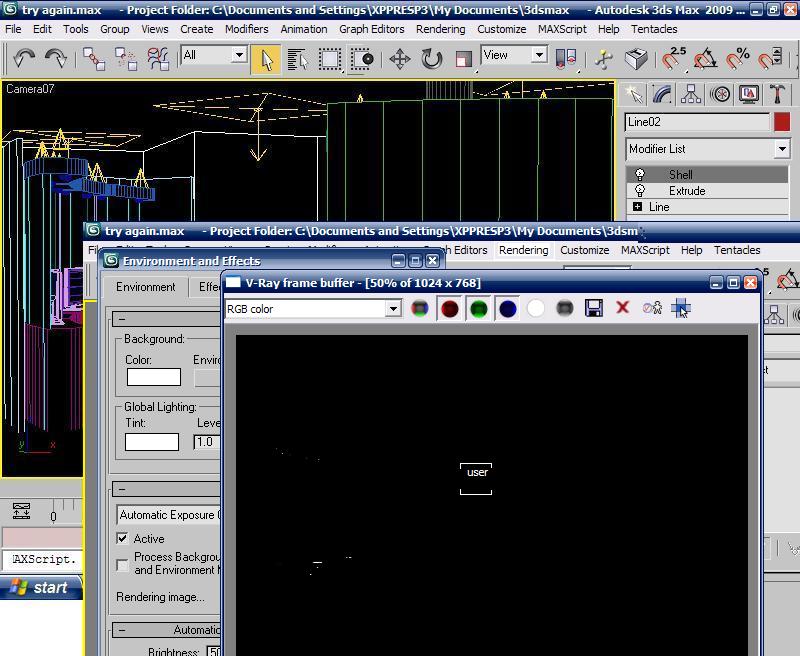Toggle the Window/Crossing selection icon
Viewport: 800px width, 656px height.
362,59
